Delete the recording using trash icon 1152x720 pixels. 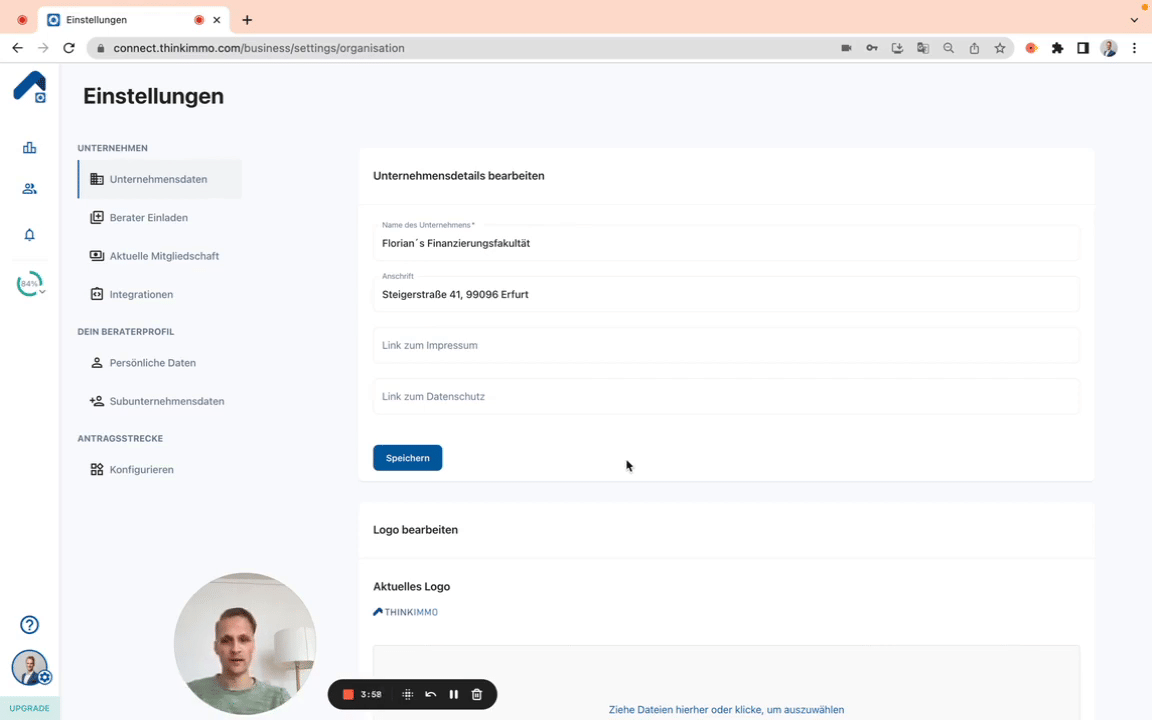pyautogui.click(x=477, y=695)
